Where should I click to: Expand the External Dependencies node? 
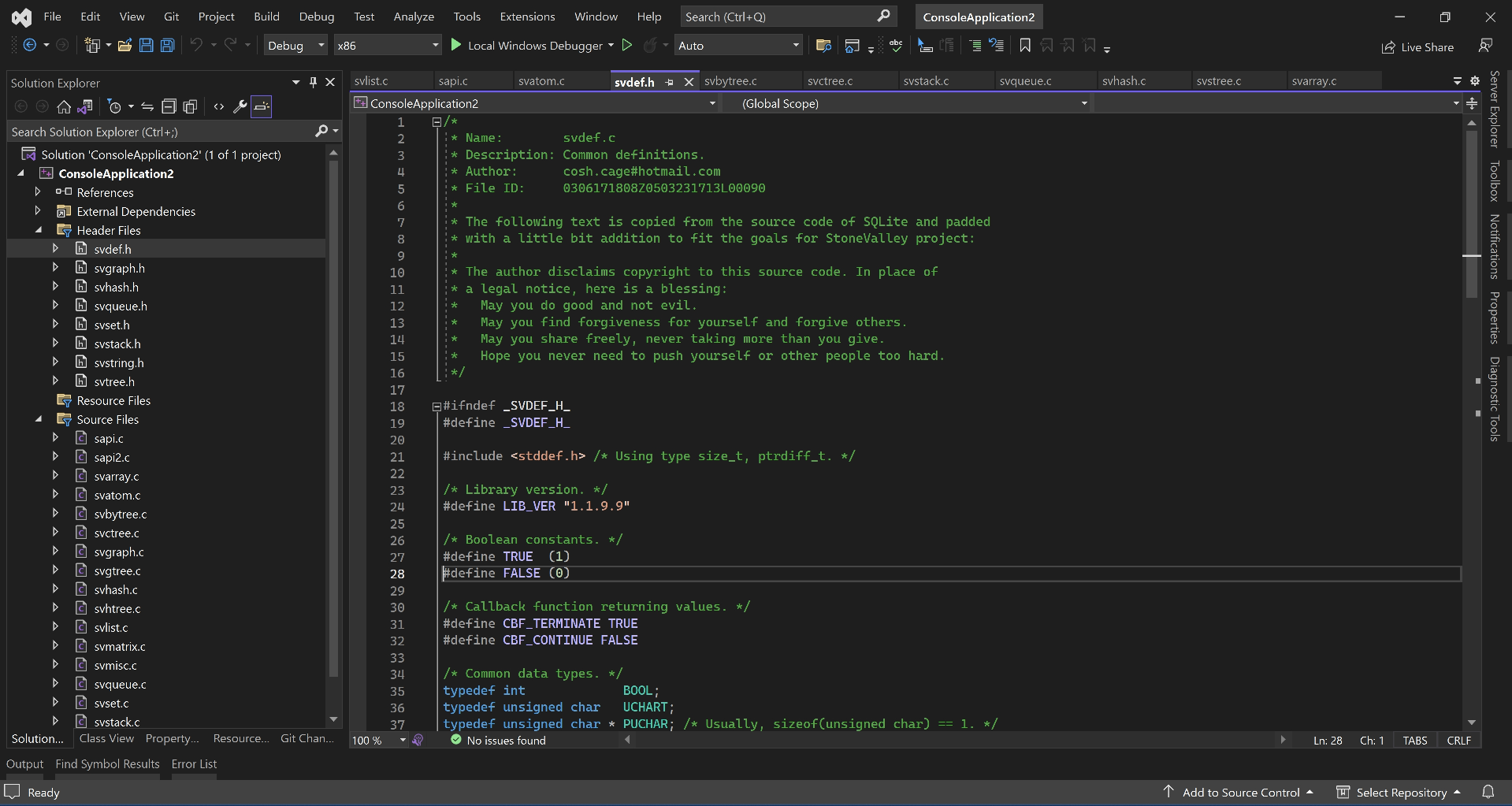38,210
